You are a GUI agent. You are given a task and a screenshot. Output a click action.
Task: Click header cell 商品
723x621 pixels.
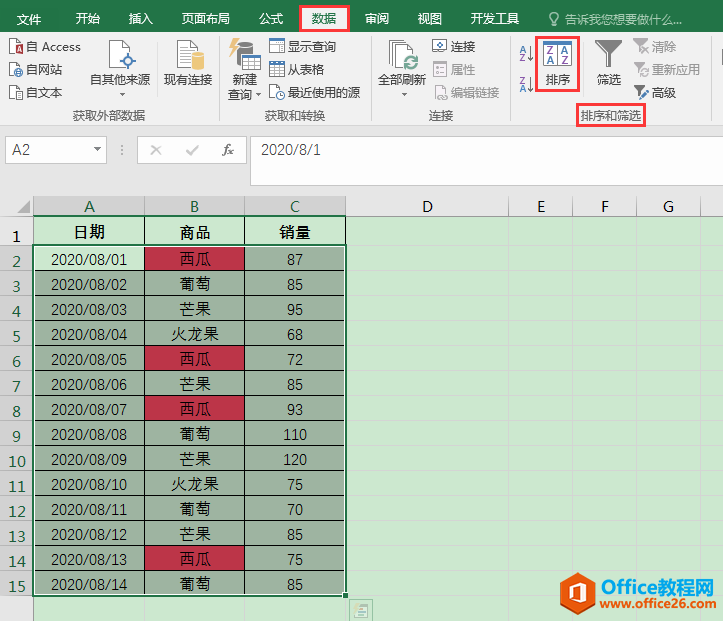195,231
